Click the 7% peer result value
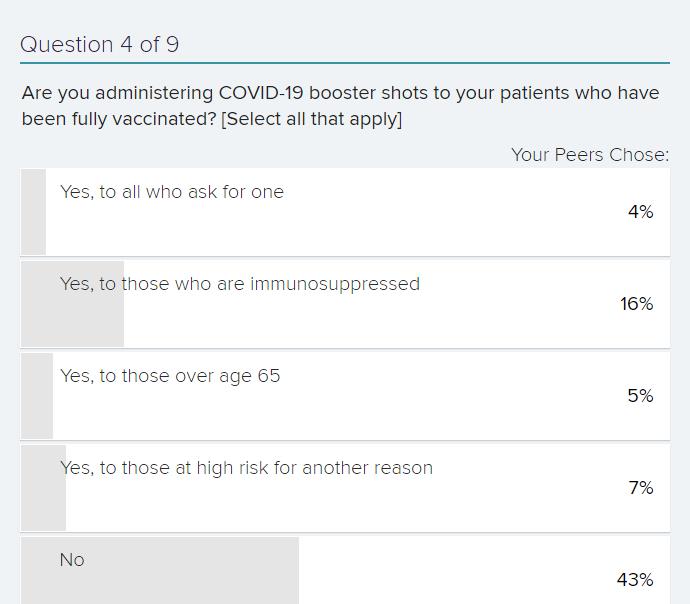This screenshot has height=604, width=690. pyautogui.click(x=641, y=488)
